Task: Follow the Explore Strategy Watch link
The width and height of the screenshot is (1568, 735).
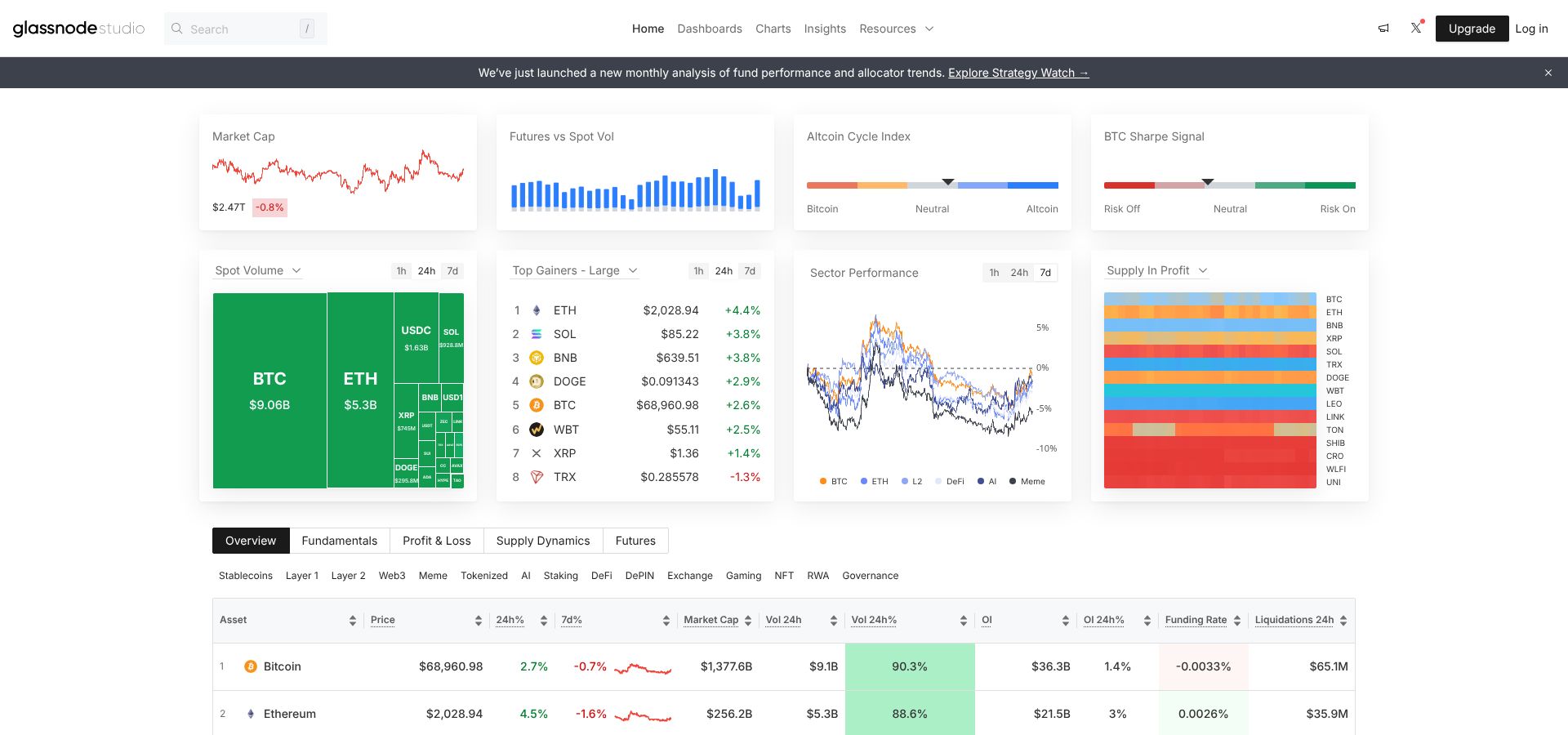Action: (1018, 73)
